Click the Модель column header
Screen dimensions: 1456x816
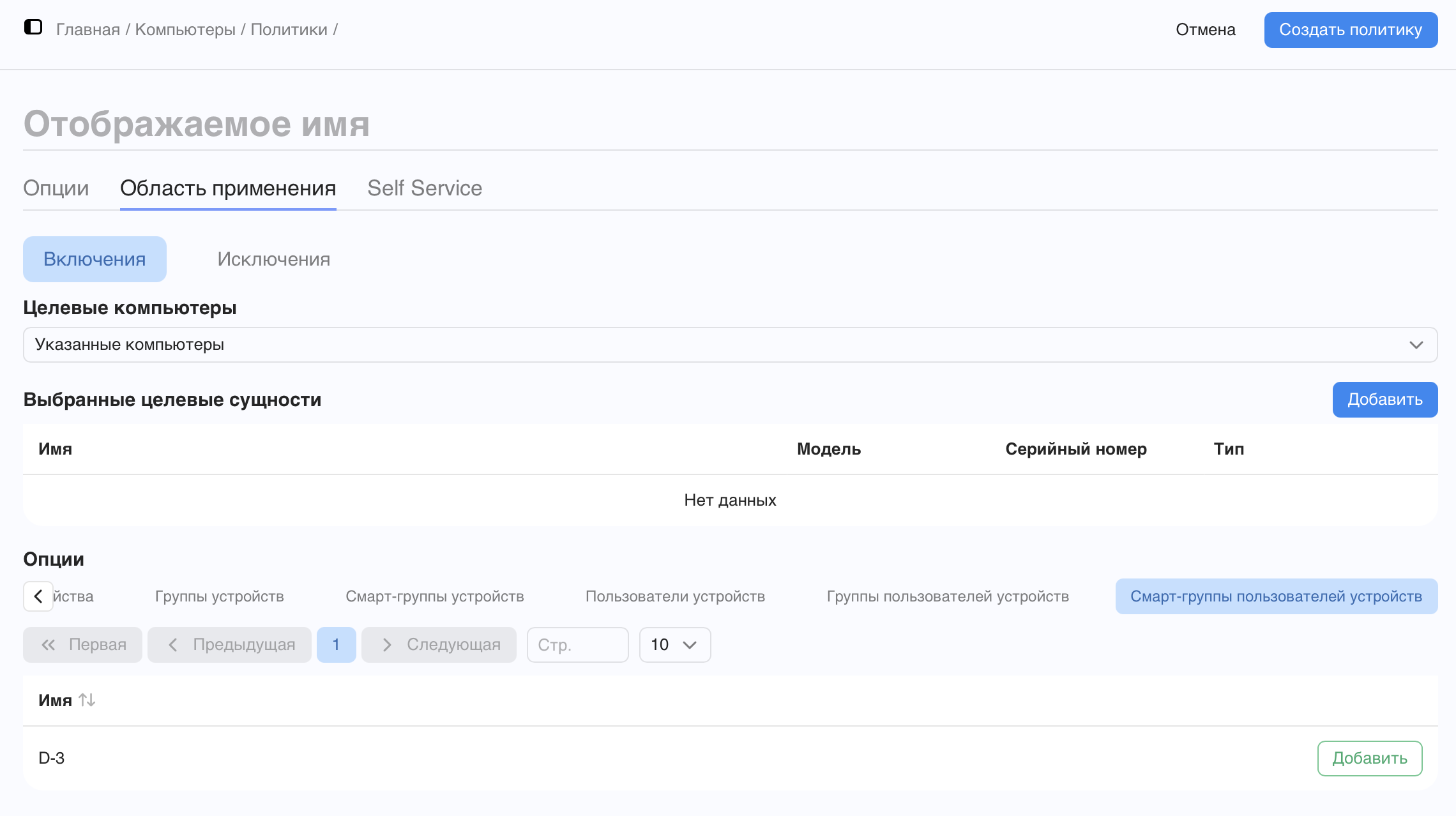pyautogui.click(x=829, y=449)
